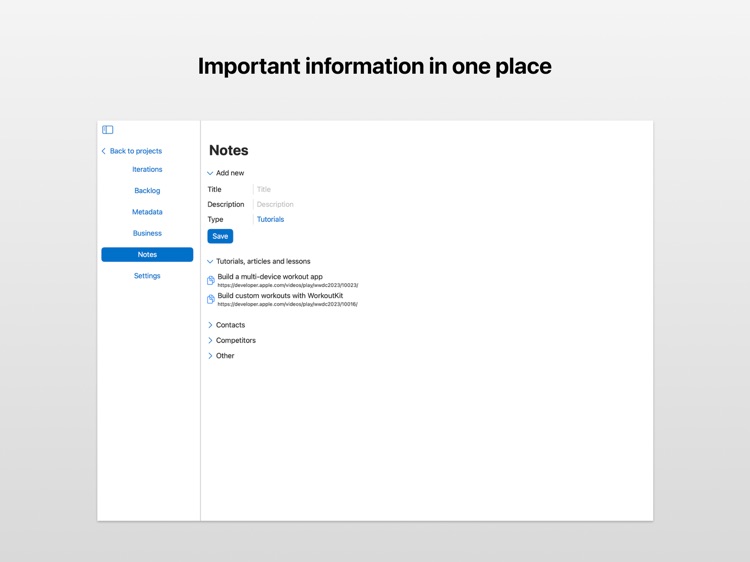
Task: Click the wwdc2023/10016 URL
Action: pyautogui.click(x=287, y=304)
